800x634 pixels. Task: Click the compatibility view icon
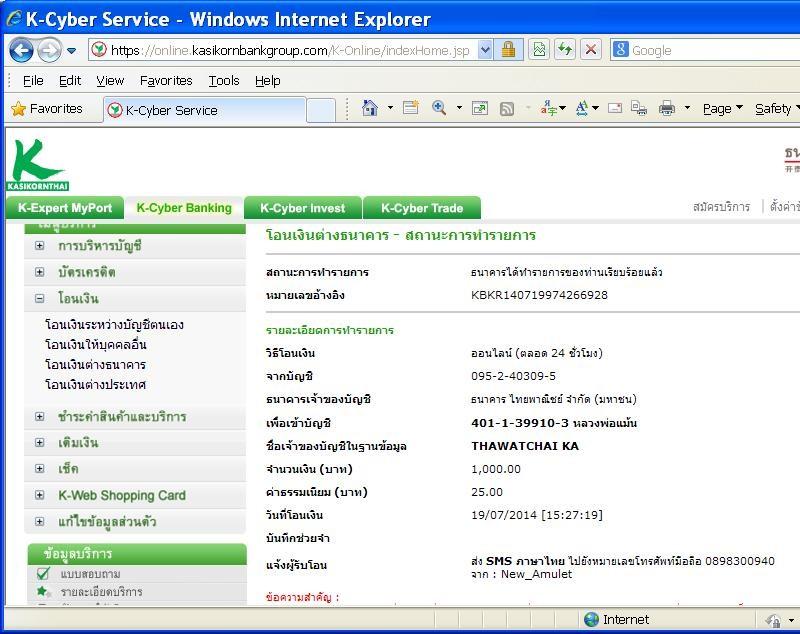pyautogui.click(x=539, y=50)
